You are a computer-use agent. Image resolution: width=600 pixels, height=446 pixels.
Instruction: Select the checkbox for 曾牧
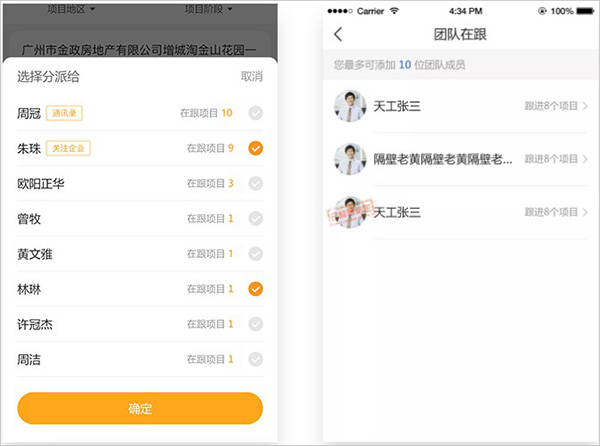click(256, 219)
